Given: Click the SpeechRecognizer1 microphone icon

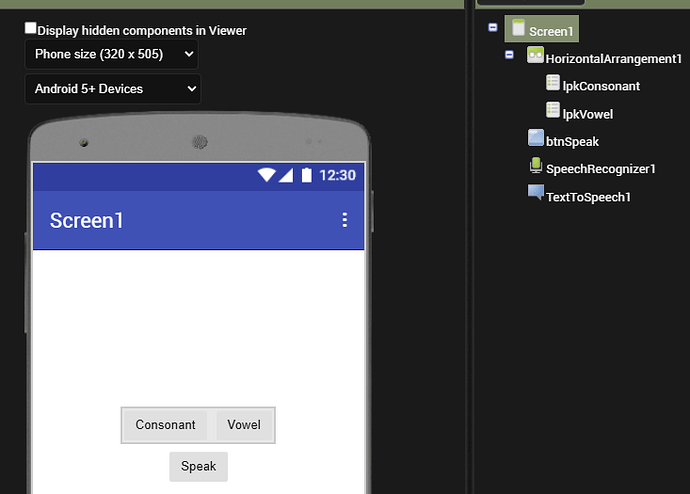Looking at the screenshot, I should tap(535, 168).
